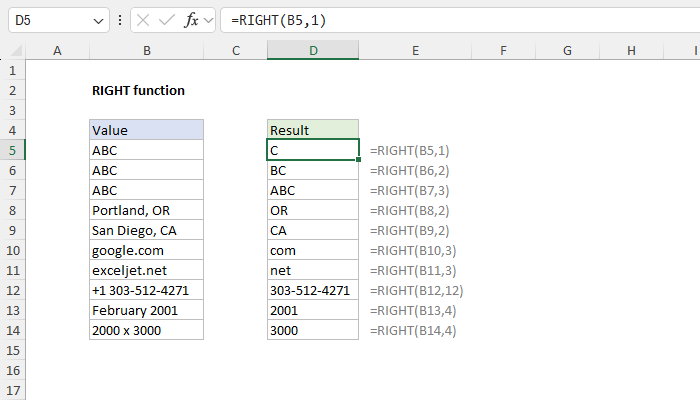The height and width of the screenshot is (400, 700).
Task: Select row 10 header
Action: 12,250
